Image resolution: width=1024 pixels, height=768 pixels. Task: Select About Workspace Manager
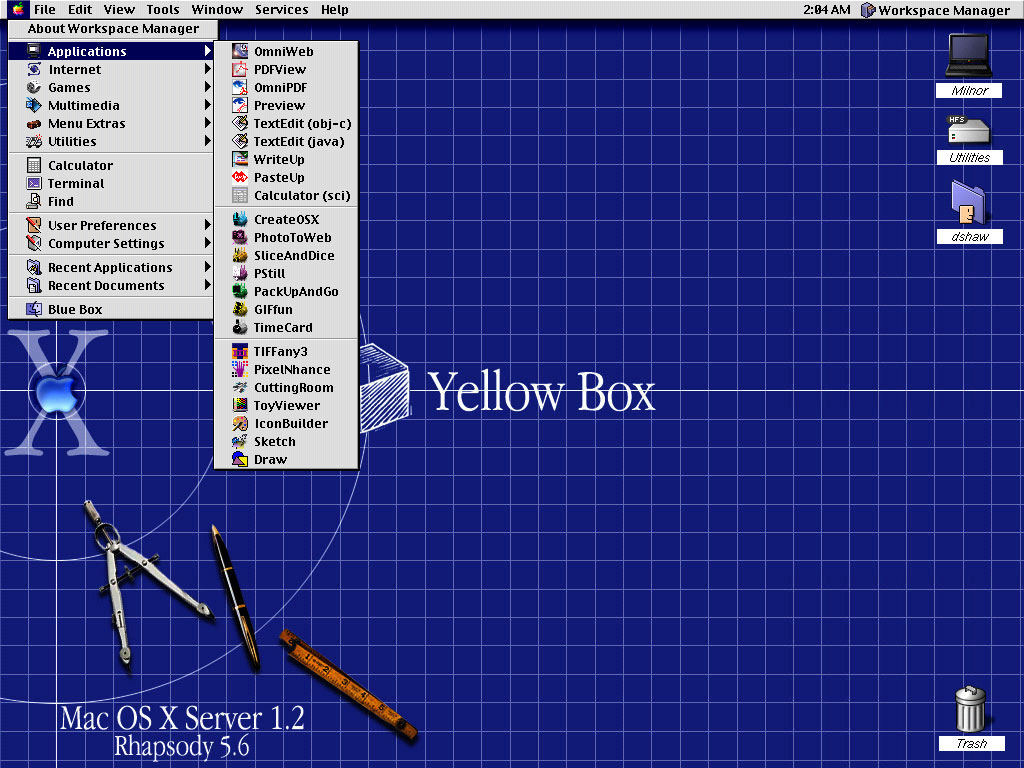click(113, 29)
